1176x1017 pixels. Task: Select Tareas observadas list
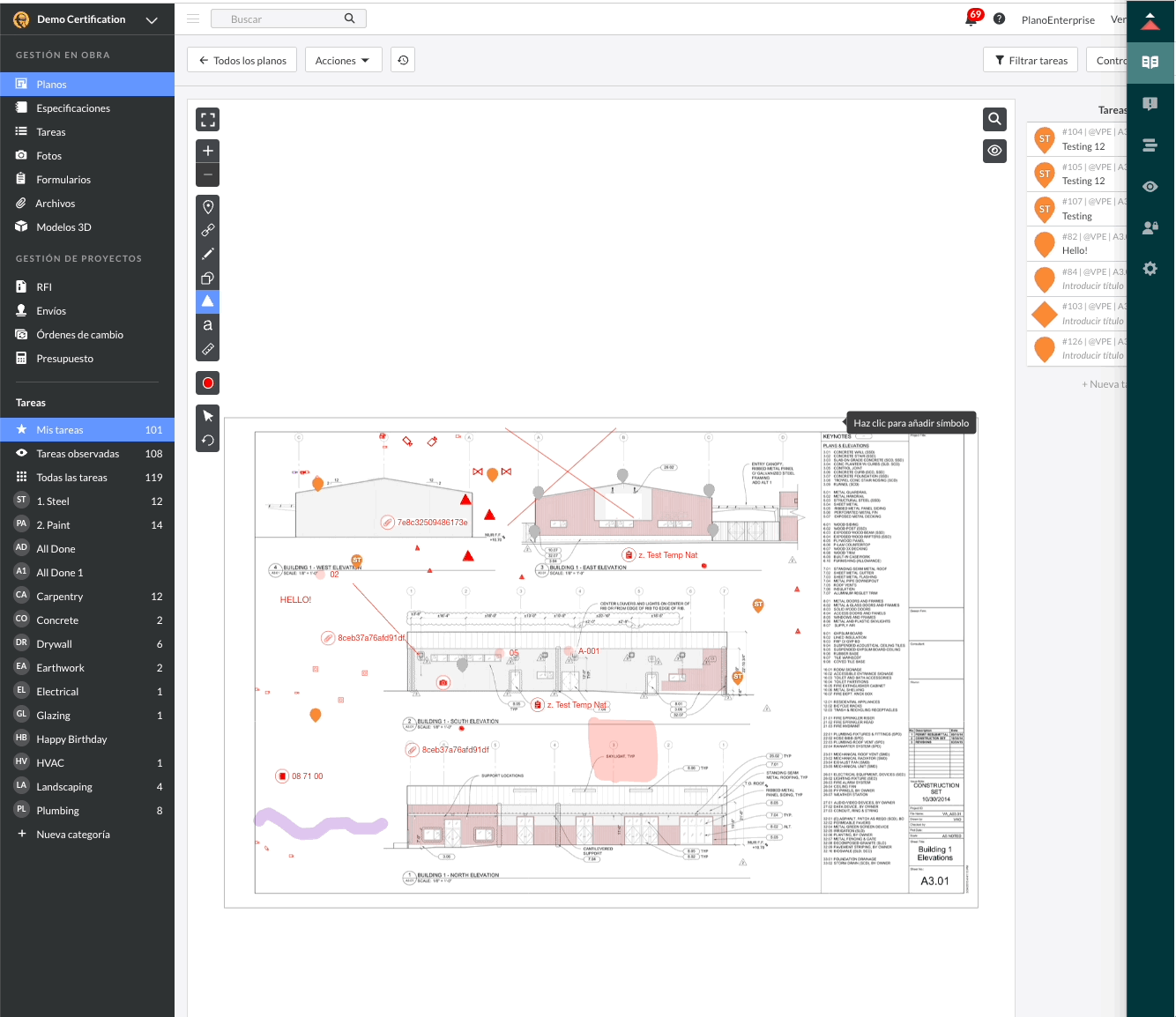click(87, 454)
